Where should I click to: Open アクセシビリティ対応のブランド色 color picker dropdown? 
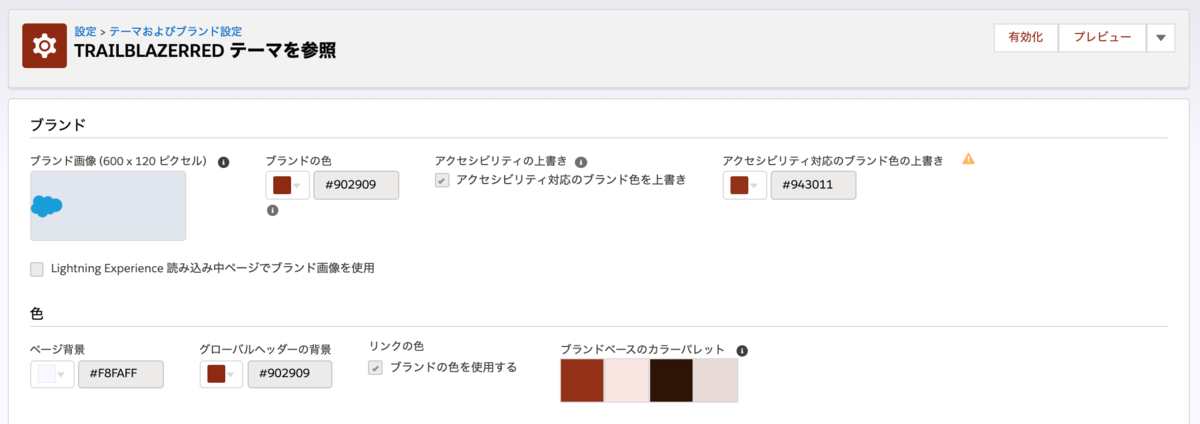click(x=744, y=186)
